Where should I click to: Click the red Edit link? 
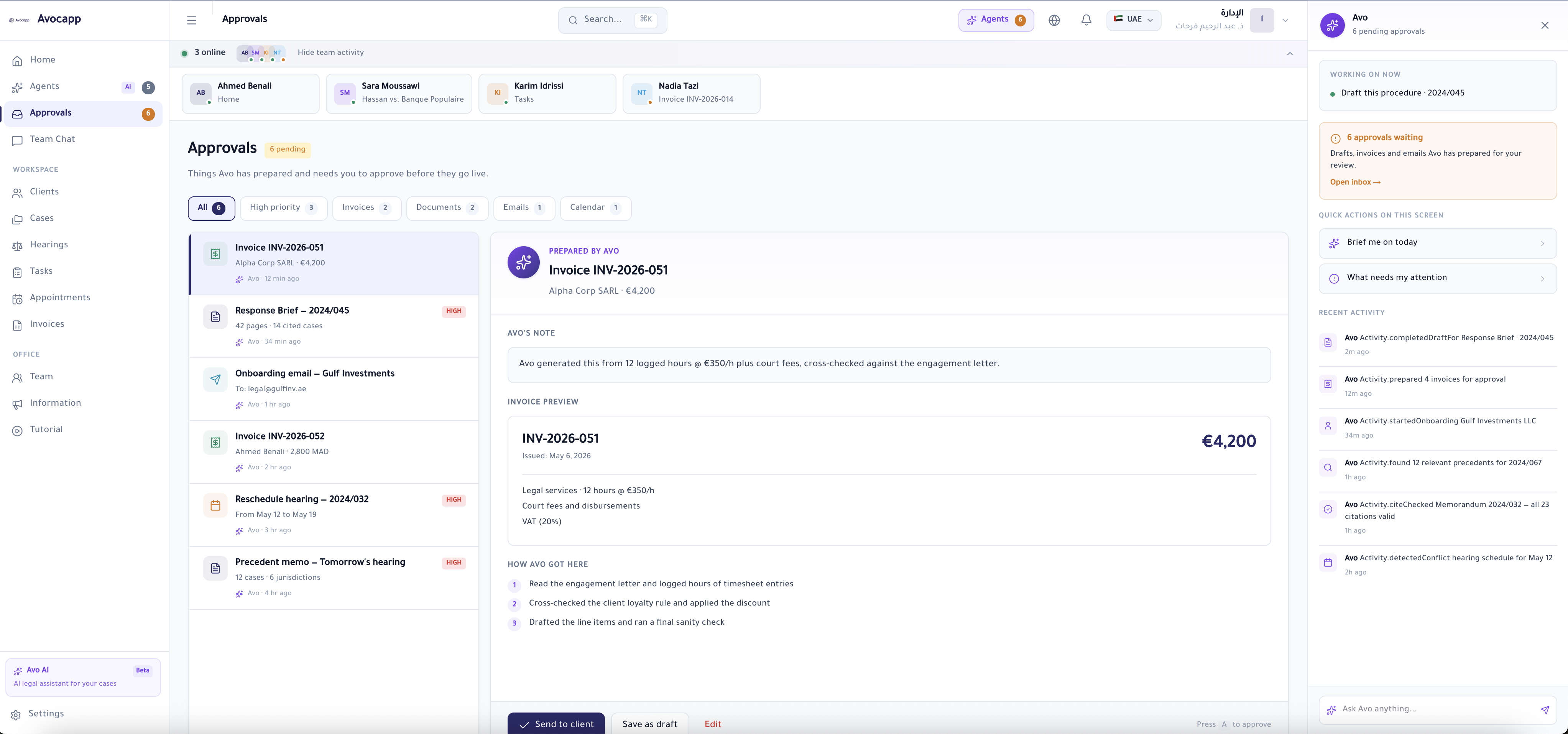(x=713, y=724)
